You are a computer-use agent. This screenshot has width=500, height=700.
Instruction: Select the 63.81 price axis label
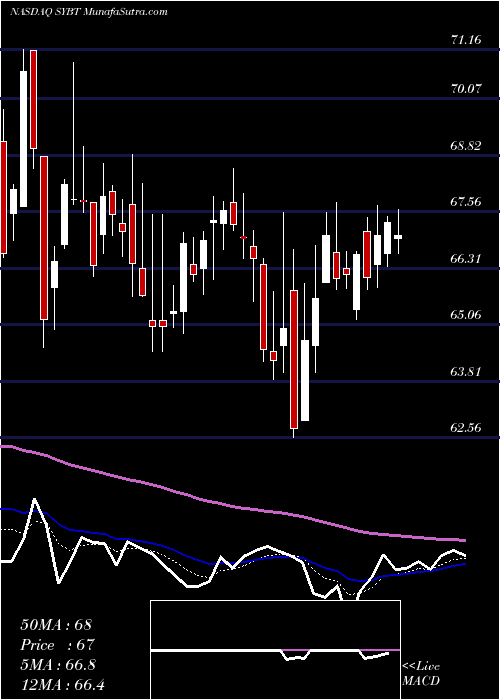point(466,371)
